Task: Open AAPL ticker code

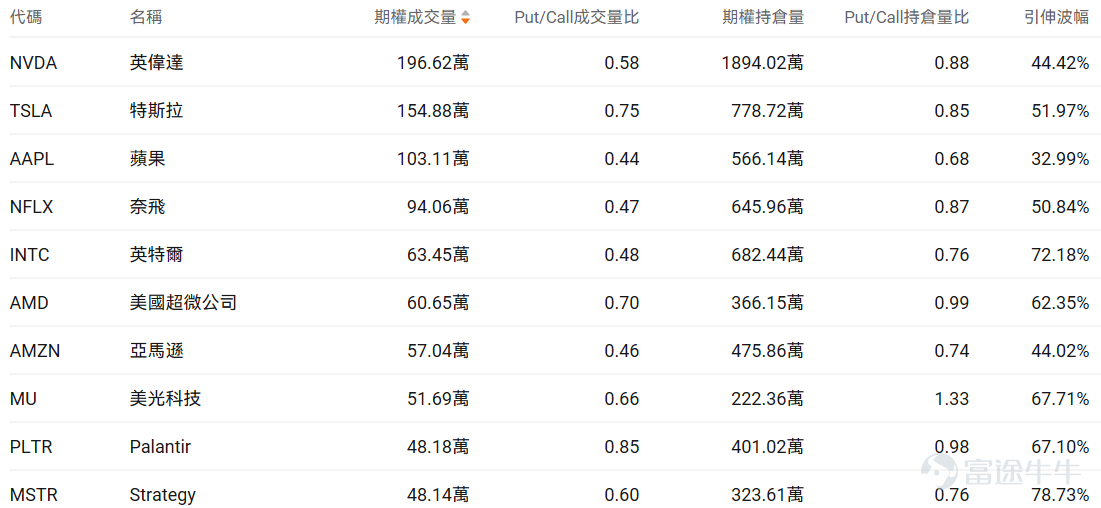Action: point(32,159)
